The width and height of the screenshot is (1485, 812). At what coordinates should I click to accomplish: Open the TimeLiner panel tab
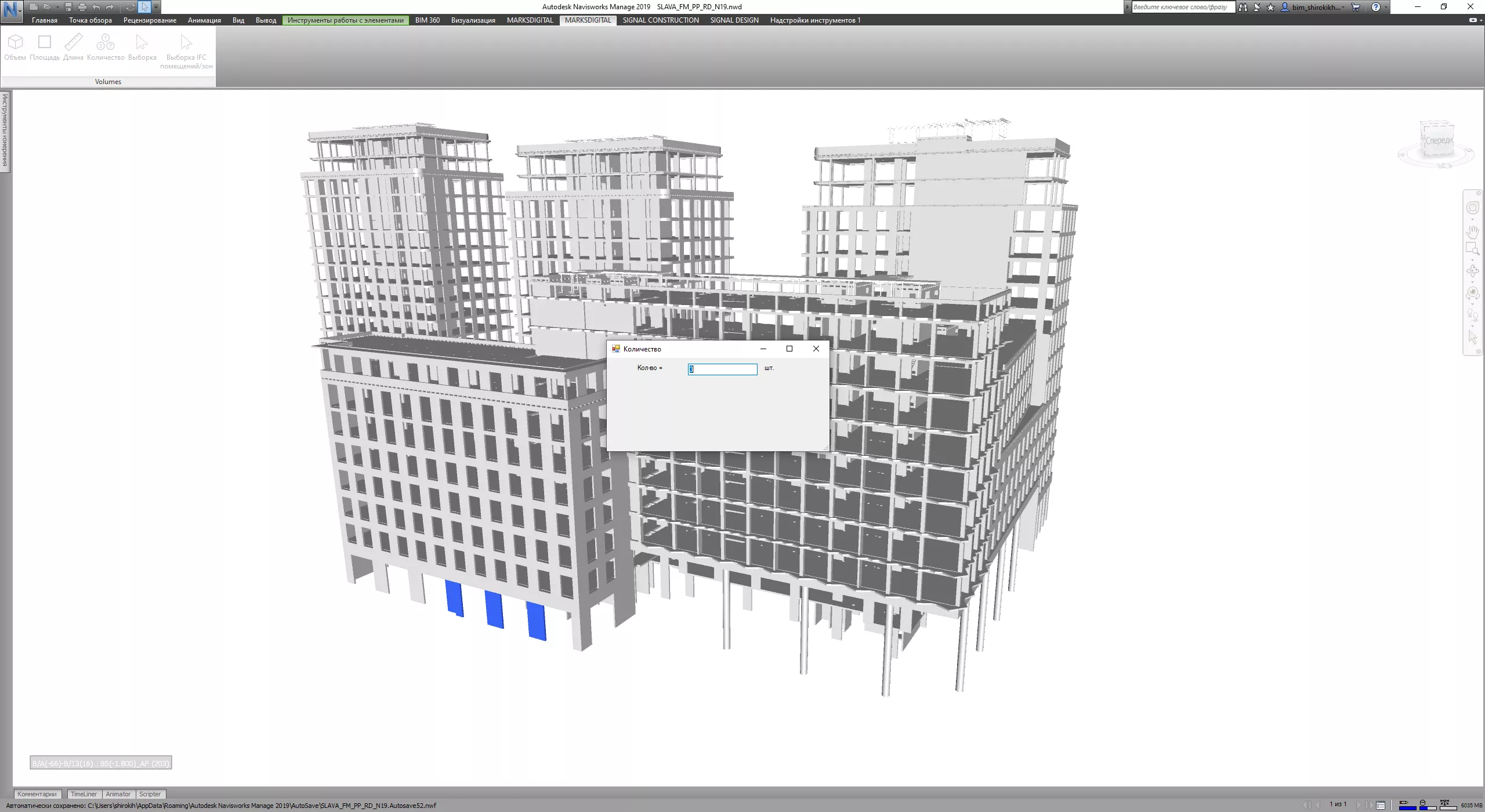point(84,794)
